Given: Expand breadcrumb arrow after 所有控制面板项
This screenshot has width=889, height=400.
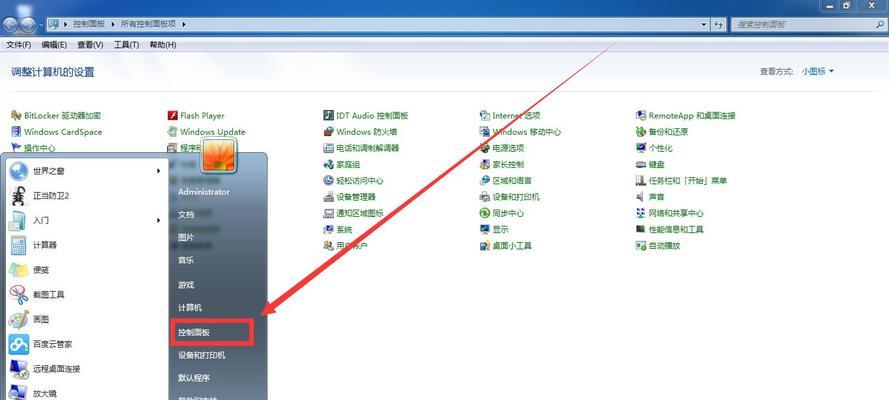Looking at the screenshot, I should 184,24.
